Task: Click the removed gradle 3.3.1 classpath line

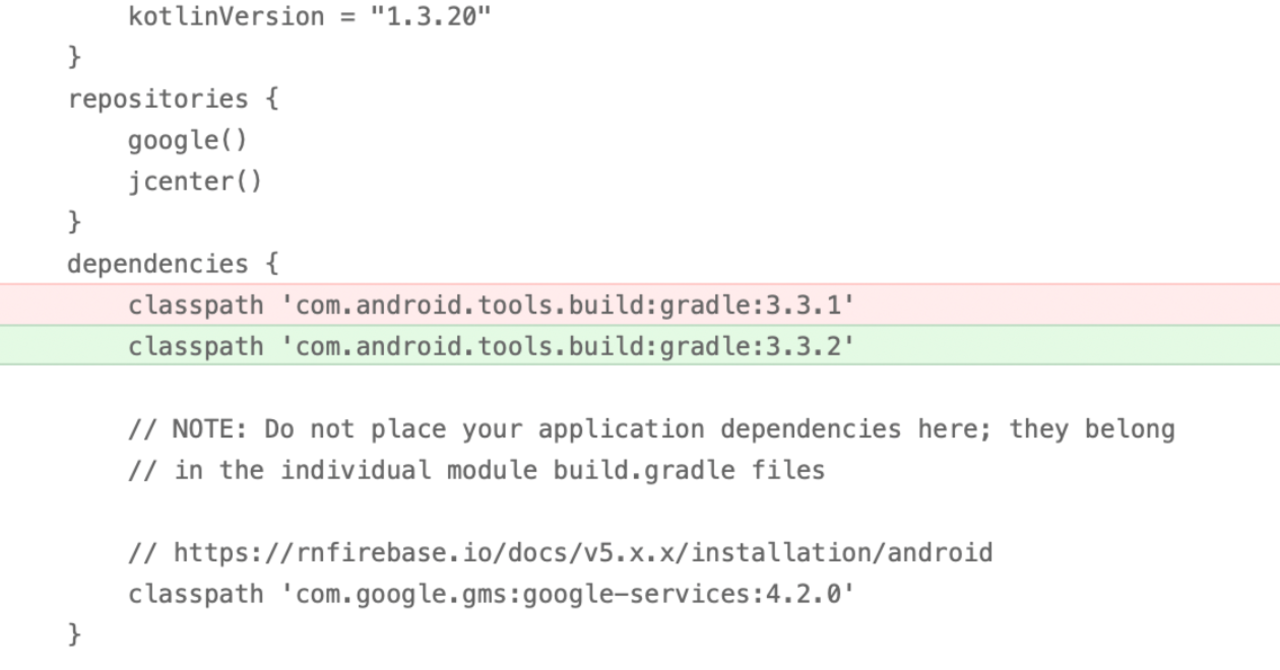Action: tap(640, 305)
